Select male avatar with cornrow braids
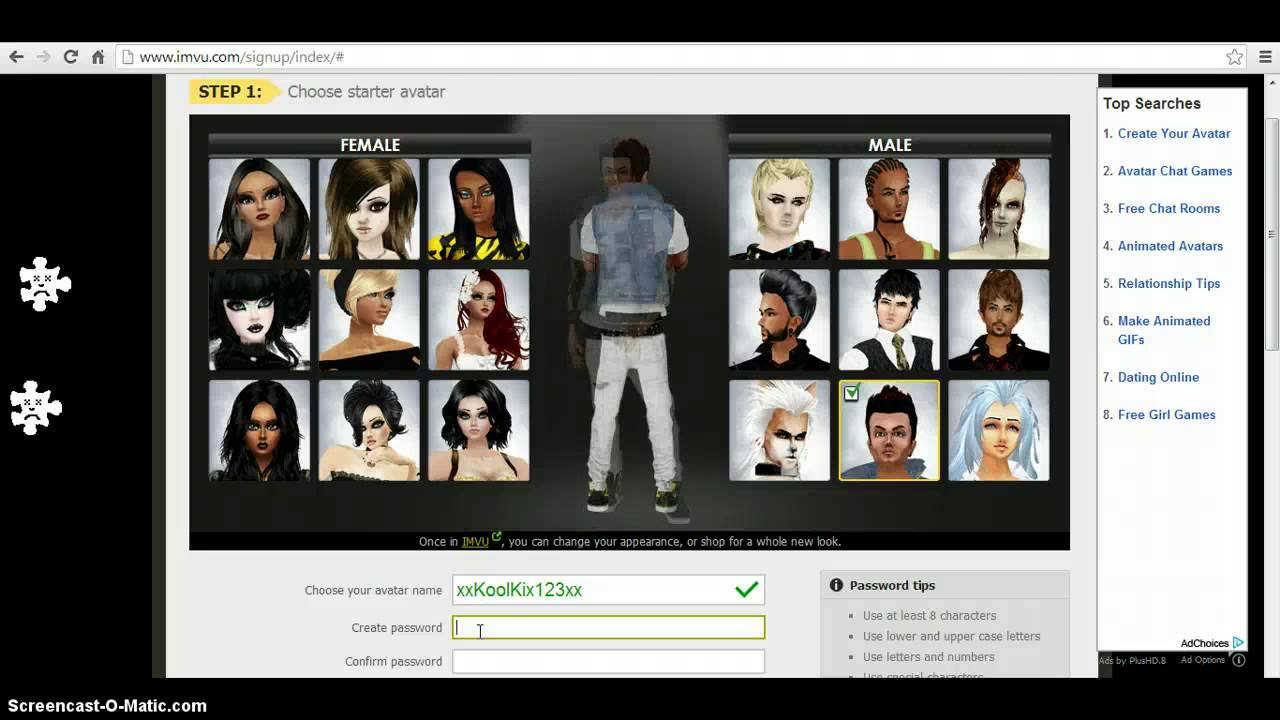The image size is (1280, 720). coord(889,209)
